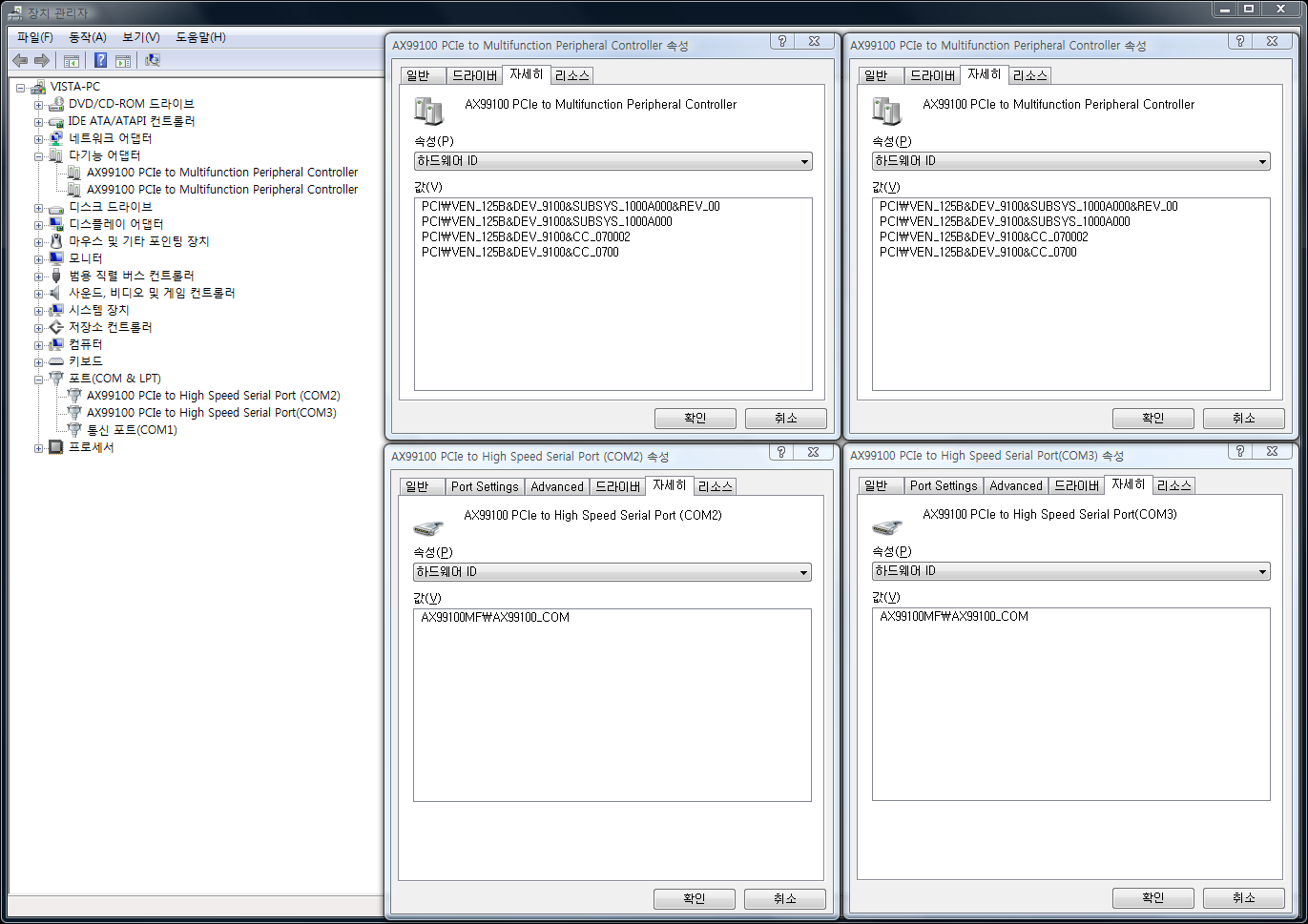Viewport: 1308px width, 924px height.
Task: Collapse the 포트(COM & LPT) node
Action: point(38,380)
